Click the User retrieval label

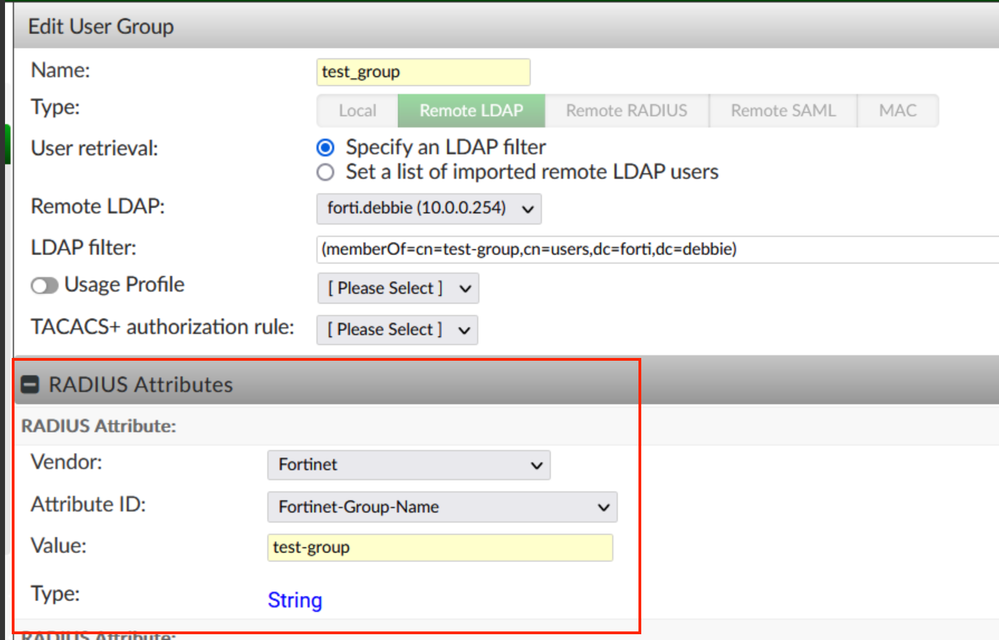point(94,148)
